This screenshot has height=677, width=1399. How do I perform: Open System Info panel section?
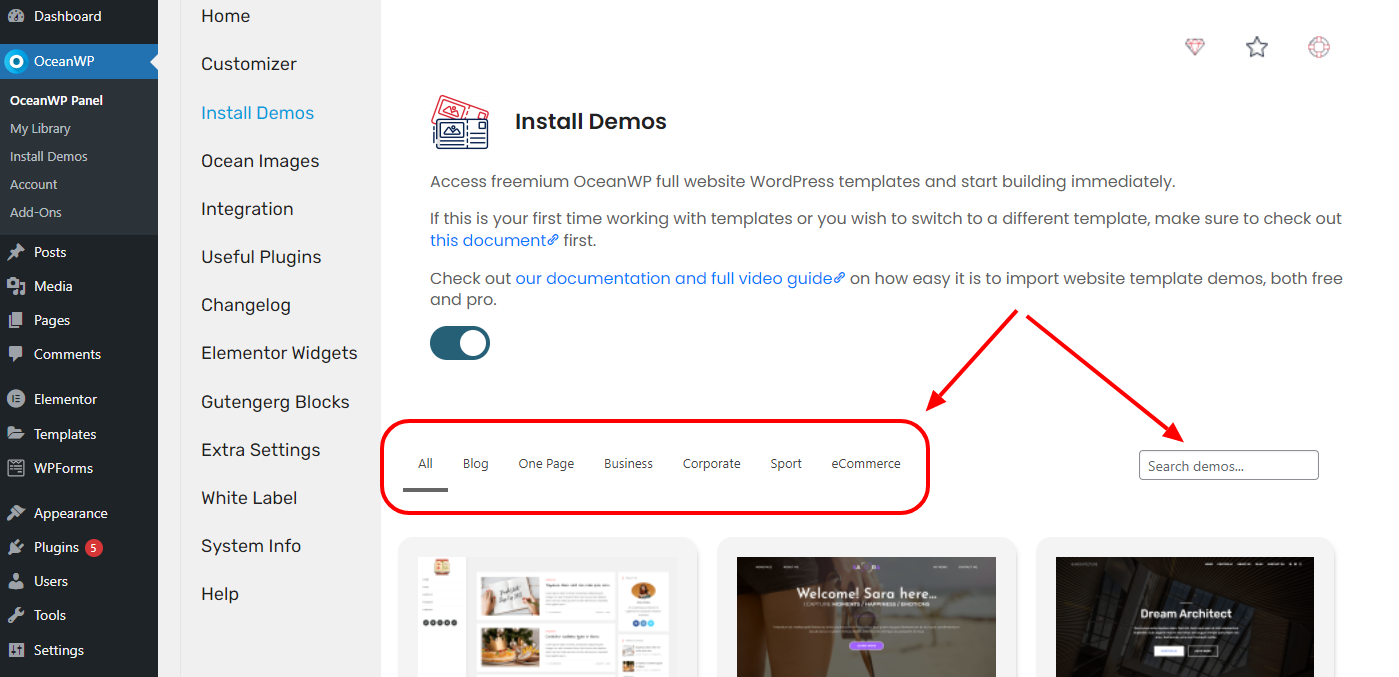point(251,546)
